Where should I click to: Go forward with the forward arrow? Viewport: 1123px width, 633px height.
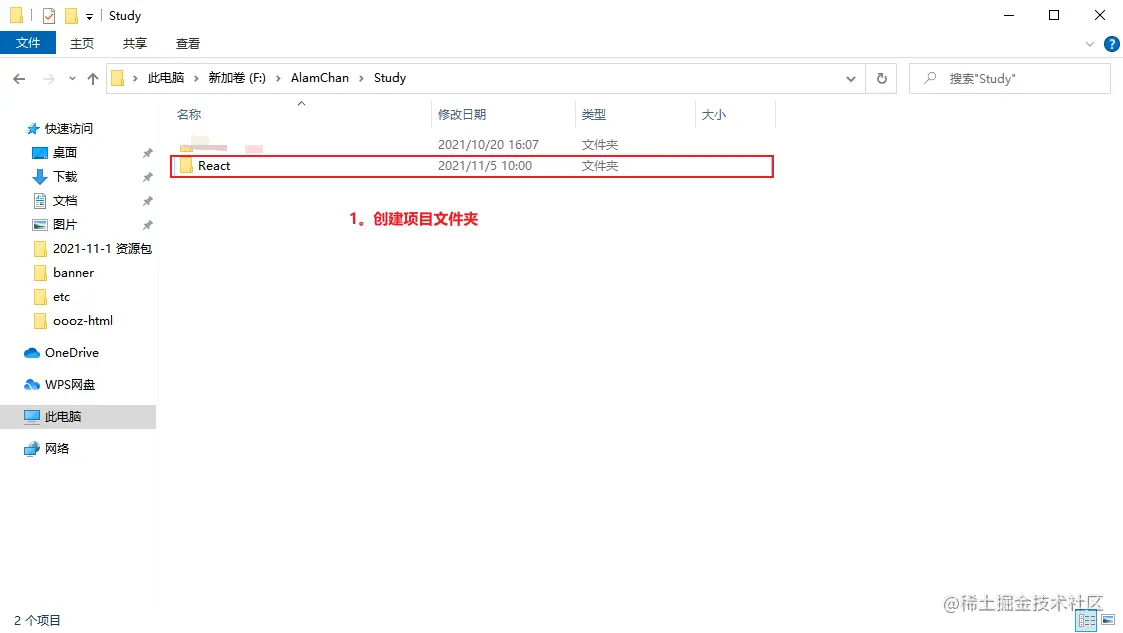pos(49,79)
